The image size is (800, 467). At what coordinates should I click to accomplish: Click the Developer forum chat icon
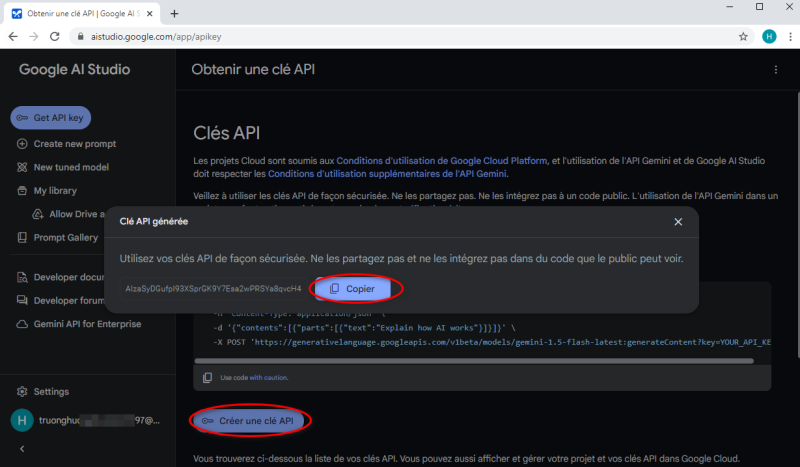tap(22, 301)
